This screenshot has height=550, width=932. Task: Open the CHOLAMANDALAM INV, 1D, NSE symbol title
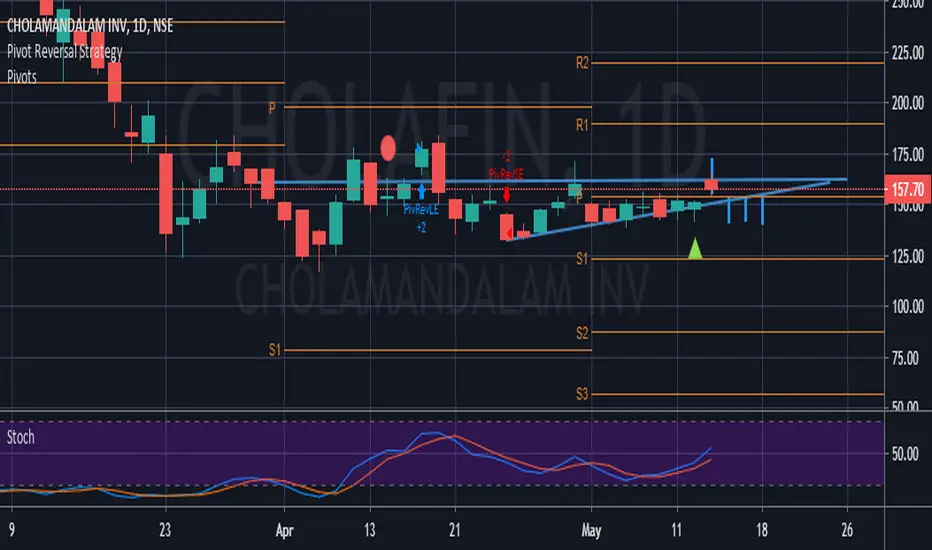click(90, 26)
